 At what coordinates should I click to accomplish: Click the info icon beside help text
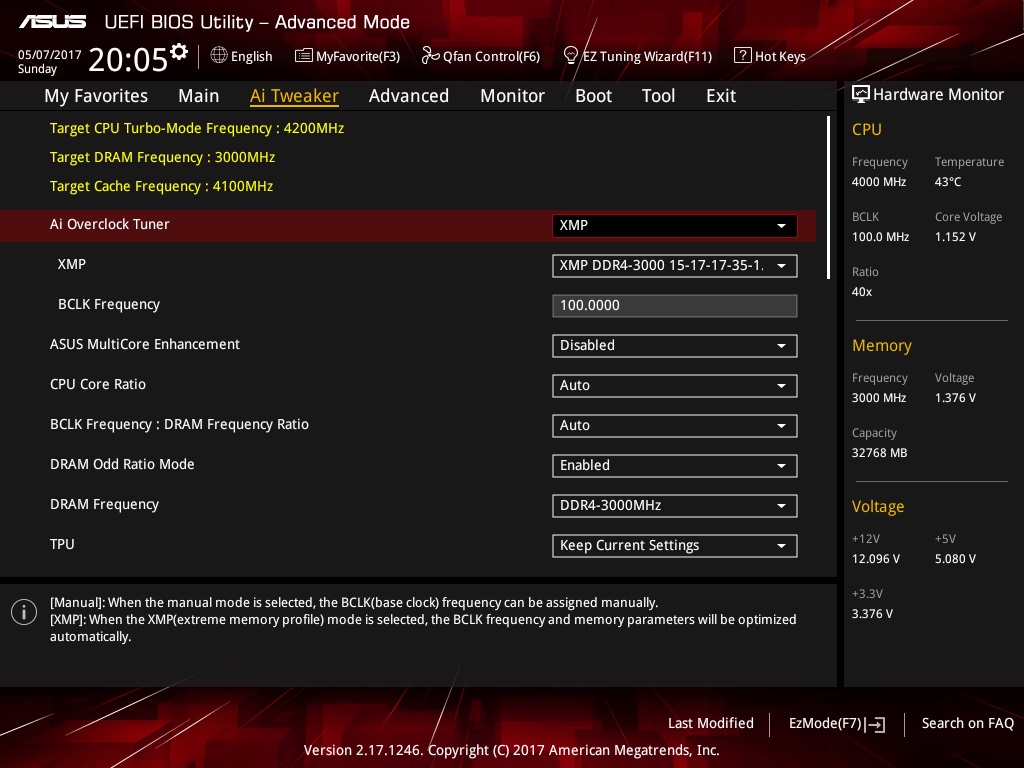click(x=24, y=612)
